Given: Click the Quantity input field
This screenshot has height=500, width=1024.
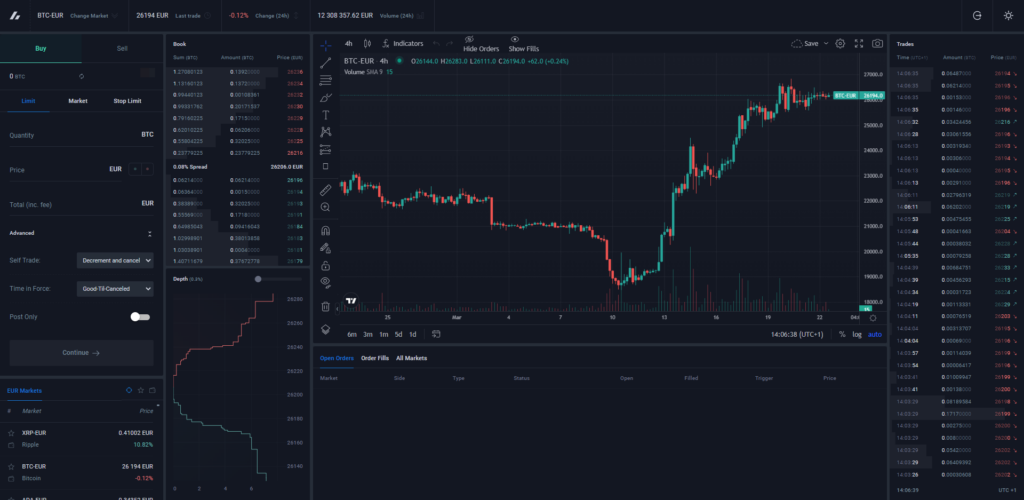Looking at the screenshot, I should point(82,135).
